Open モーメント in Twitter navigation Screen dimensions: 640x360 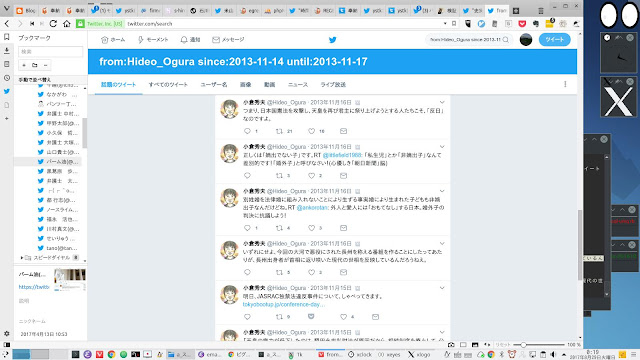click(153, 40)
